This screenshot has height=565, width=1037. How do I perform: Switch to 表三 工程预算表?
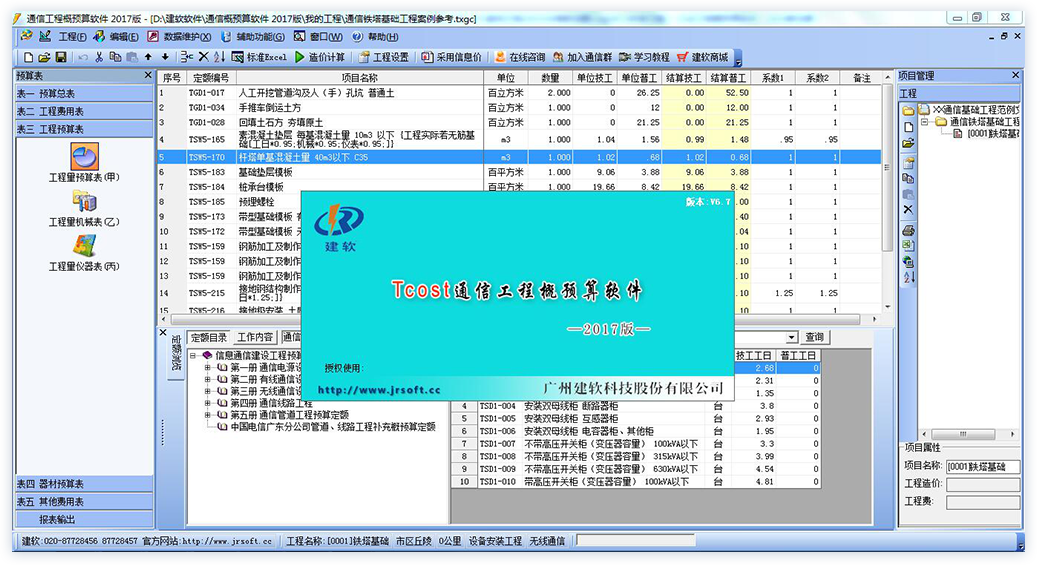tap(84, 129)
